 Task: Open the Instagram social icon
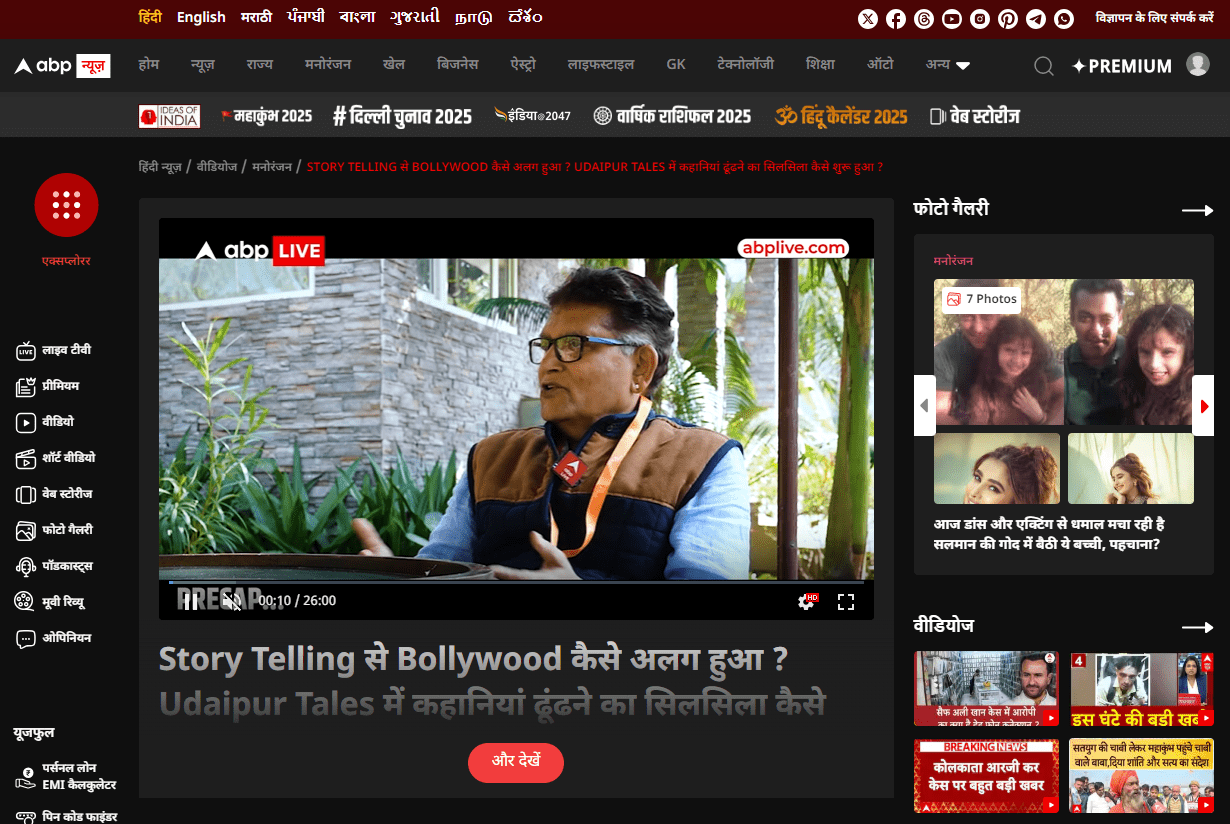pyautogui.click(x=980, y=19)
